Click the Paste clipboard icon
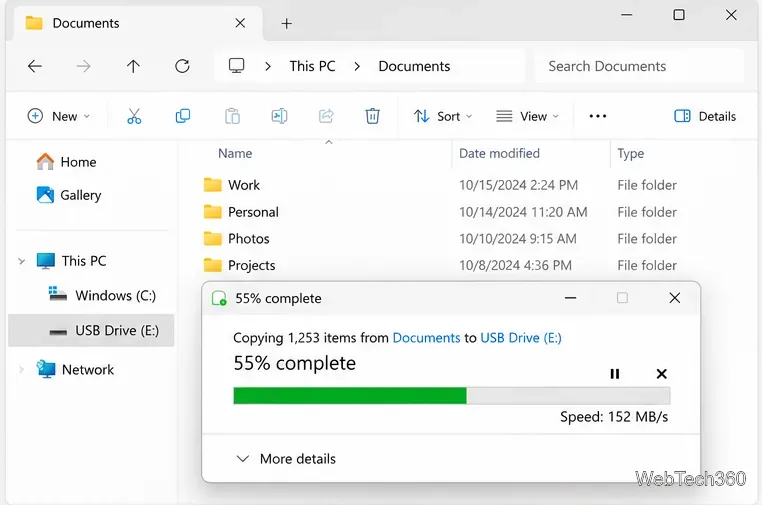The image size is (762, 505). coord(232,116)
